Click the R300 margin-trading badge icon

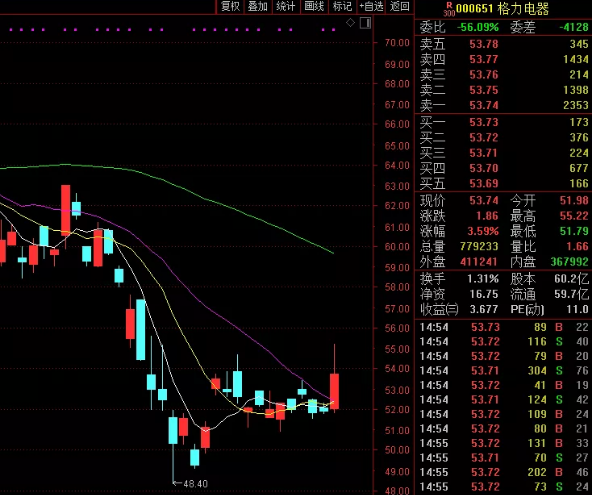[x=449, y=9]
